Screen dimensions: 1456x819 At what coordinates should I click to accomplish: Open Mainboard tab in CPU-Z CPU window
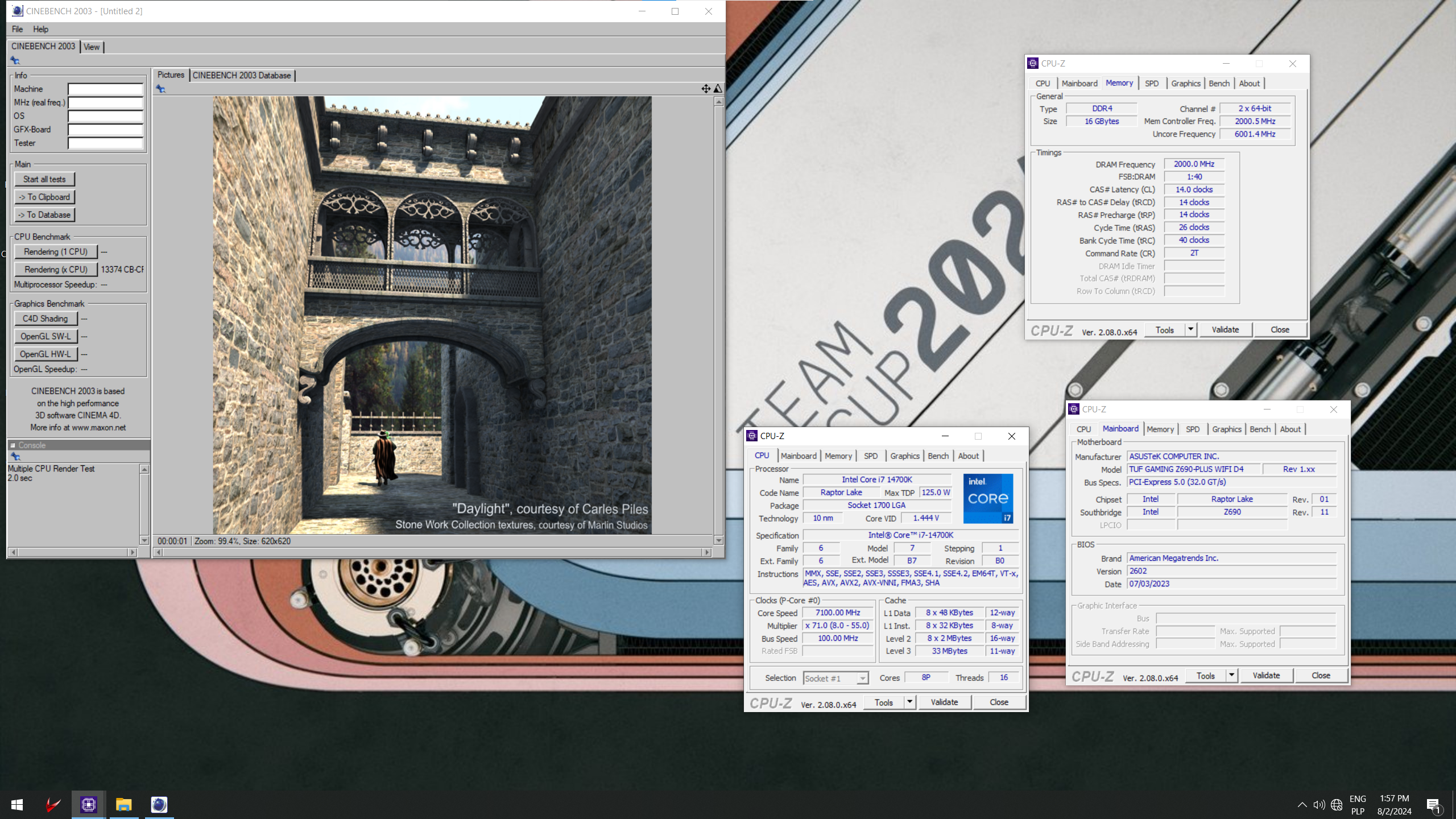click(x=798, y=456)
